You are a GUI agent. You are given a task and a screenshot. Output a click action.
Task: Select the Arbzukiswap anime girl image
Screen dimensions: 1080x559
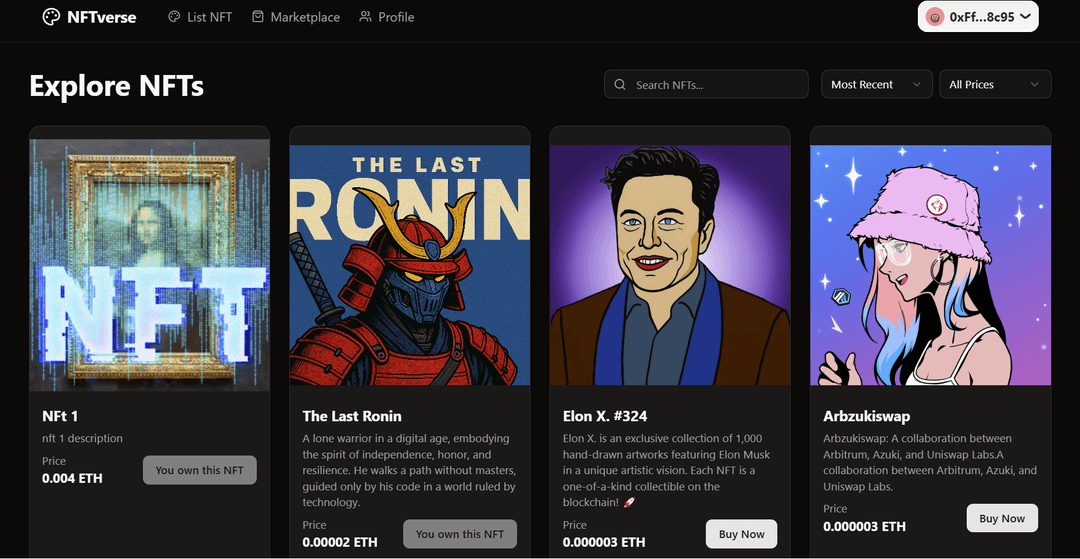(x=930, y=265)
